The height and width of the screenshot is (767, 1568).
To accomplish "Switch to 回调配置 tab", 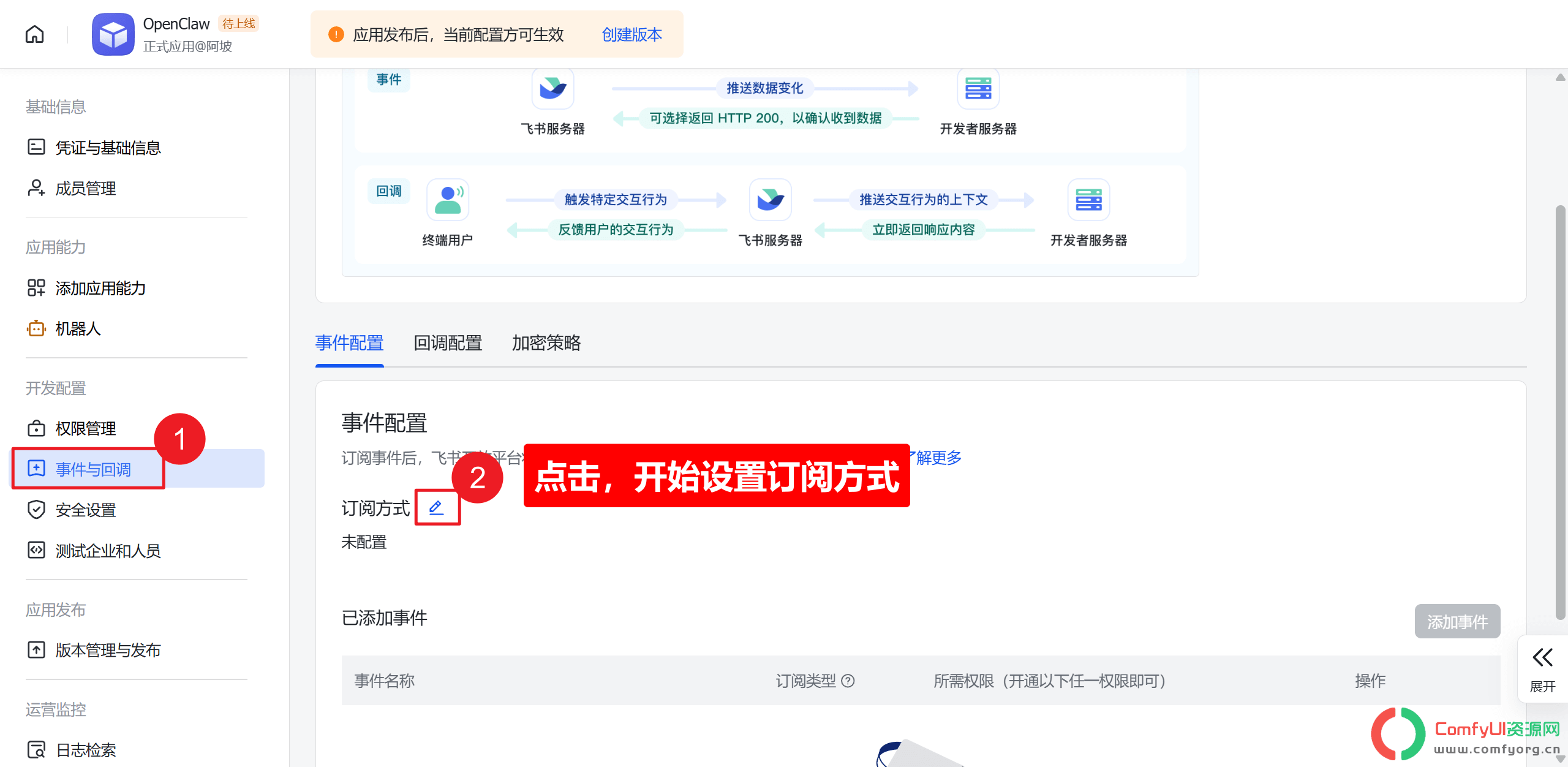I will click(x=448, y=342).
